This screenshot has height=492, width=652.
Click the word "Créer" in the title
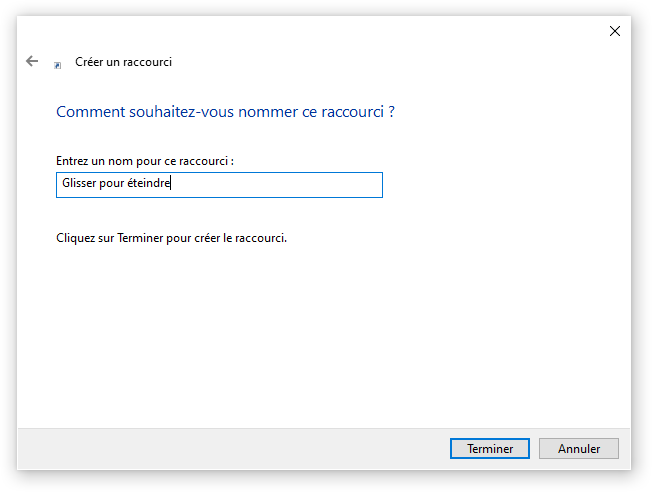click(x=89, y=62)
